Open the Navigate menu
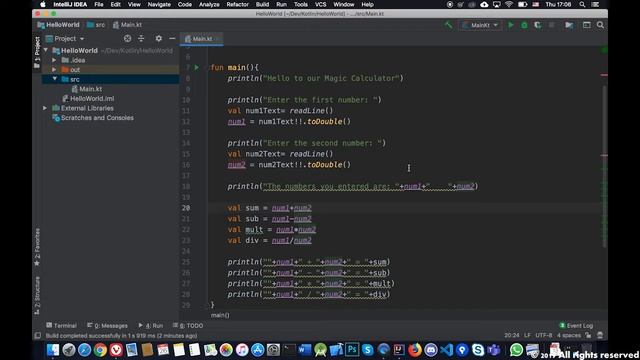The width and height of the screenshot is (640, 360). (x=159, y=4)
